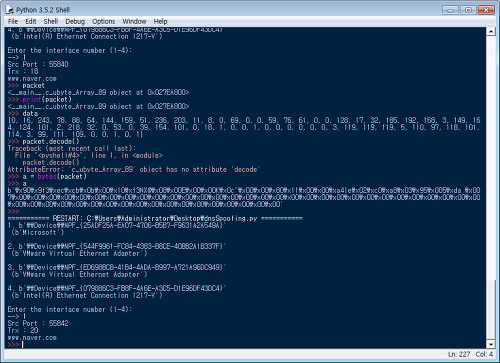Minimize the Python Shell window
Viewport: 500px width, 363px height.
coord(450,10)
